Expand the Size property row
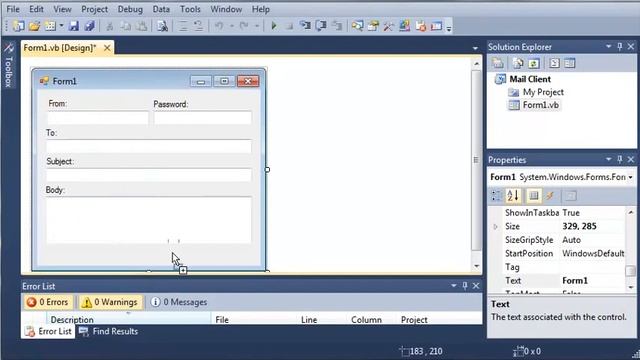The height and width of the screenshot is (360, 640). point(496,227)
